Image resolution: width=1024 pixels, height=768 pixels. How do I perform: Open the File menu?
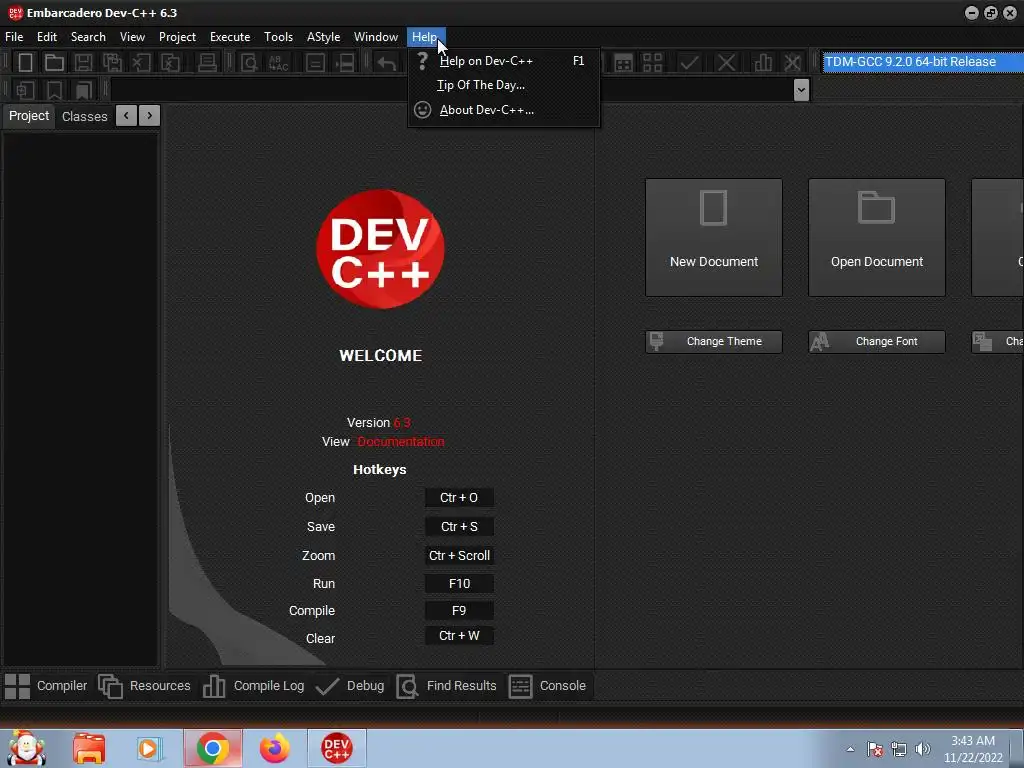(14, 37)
